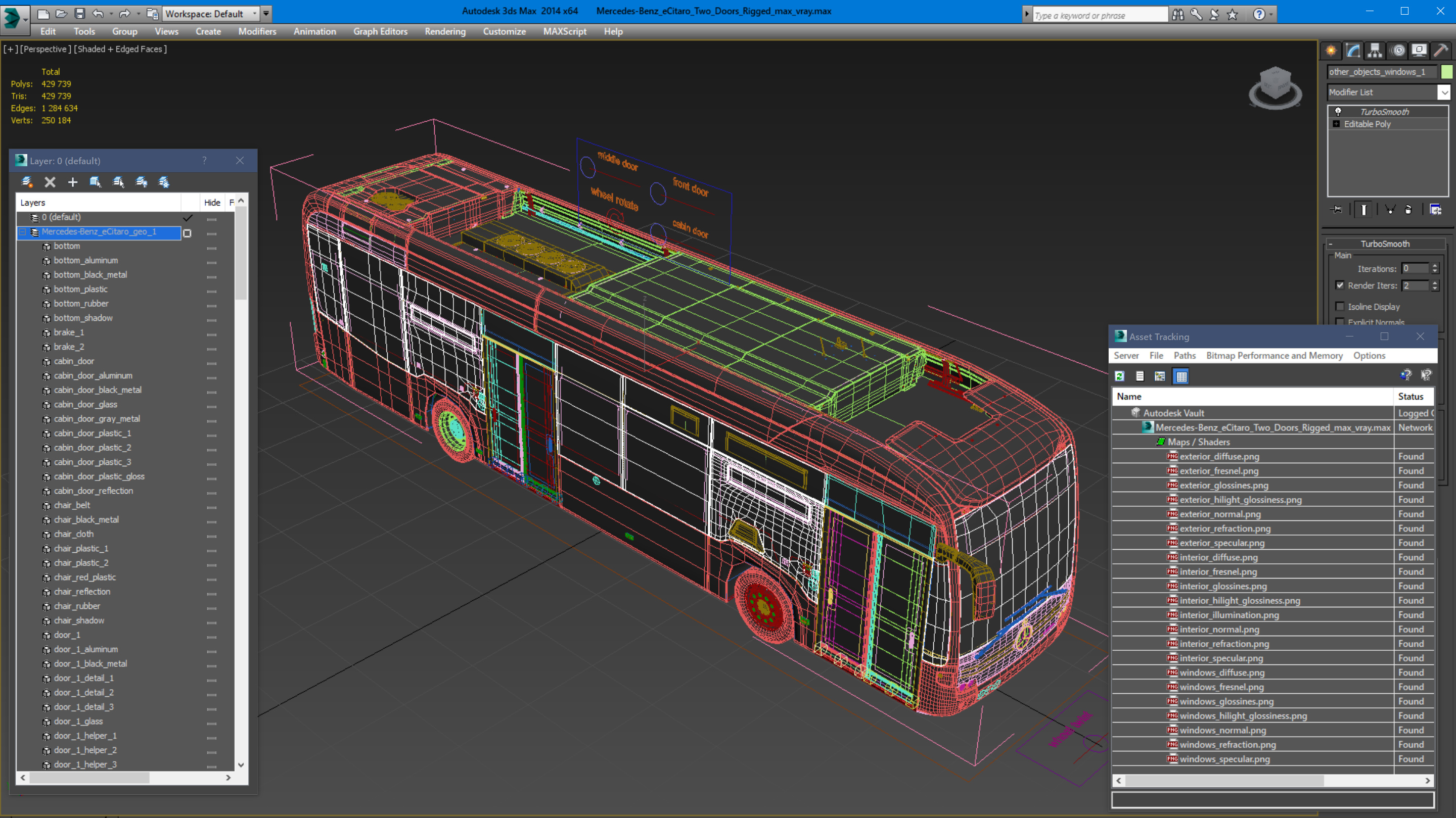This screenshot has height=818, width=1456.
Task: Toggle current-layer box for Mercedes-Benz_eCitaro_geo_1
Action: point(187,233)
